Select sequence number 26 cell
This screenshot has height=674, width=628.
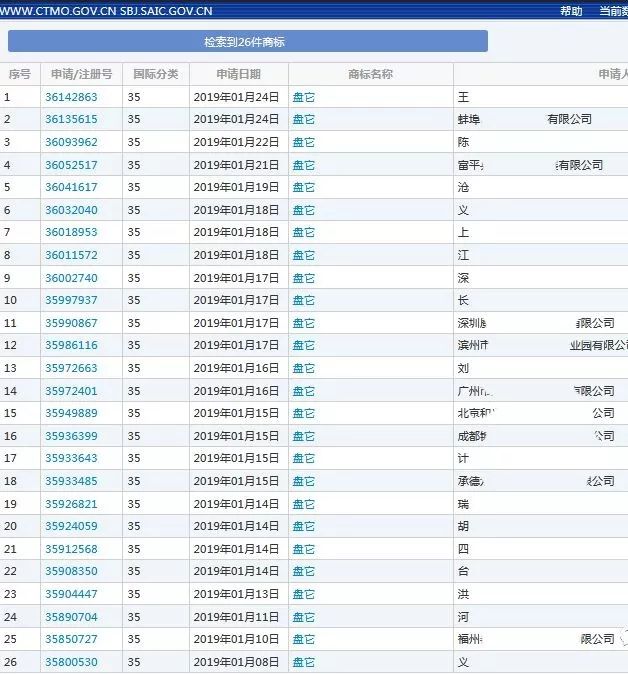(20, 662)
